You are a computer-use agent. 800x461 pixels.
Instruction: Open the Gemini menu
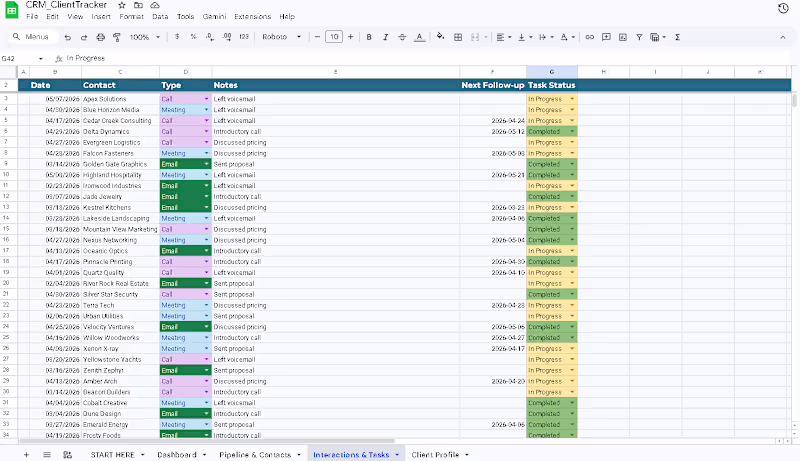[214, 16]
